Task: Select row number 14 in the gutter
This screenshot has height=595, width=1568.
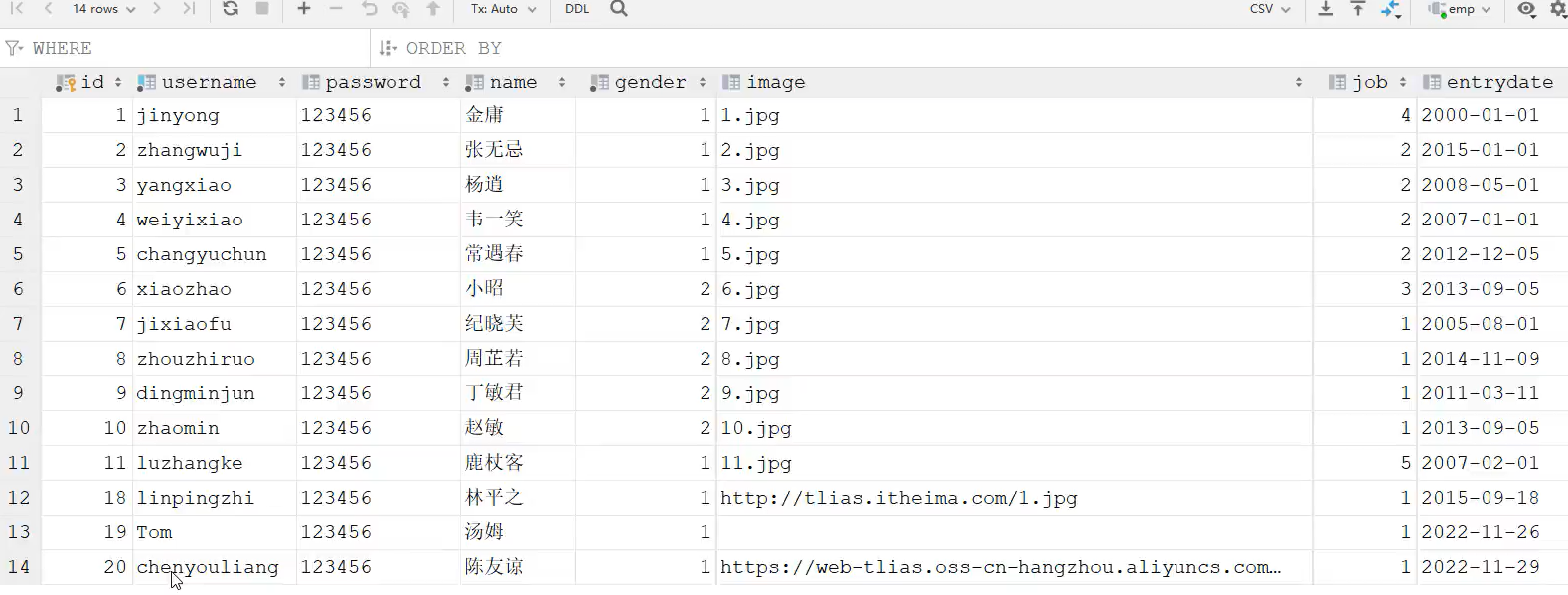Action: [19, 567]
